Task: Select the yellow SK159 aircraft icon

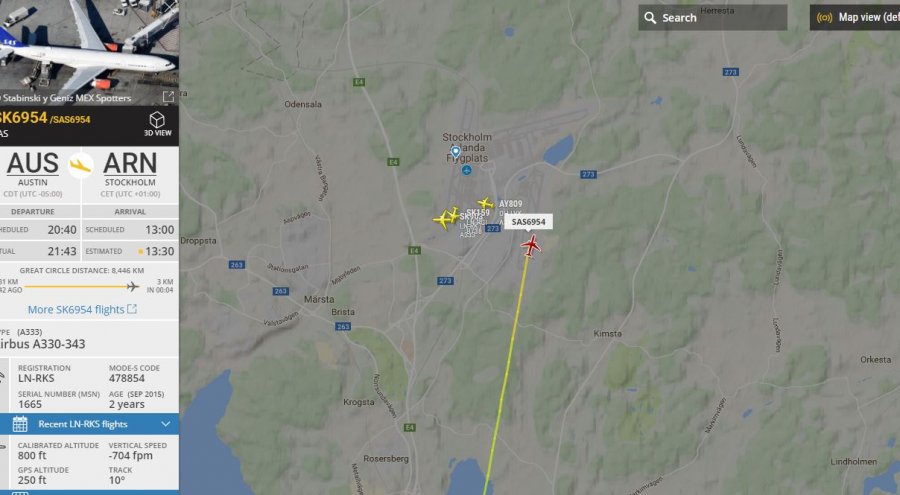Action: click(453, 215)
